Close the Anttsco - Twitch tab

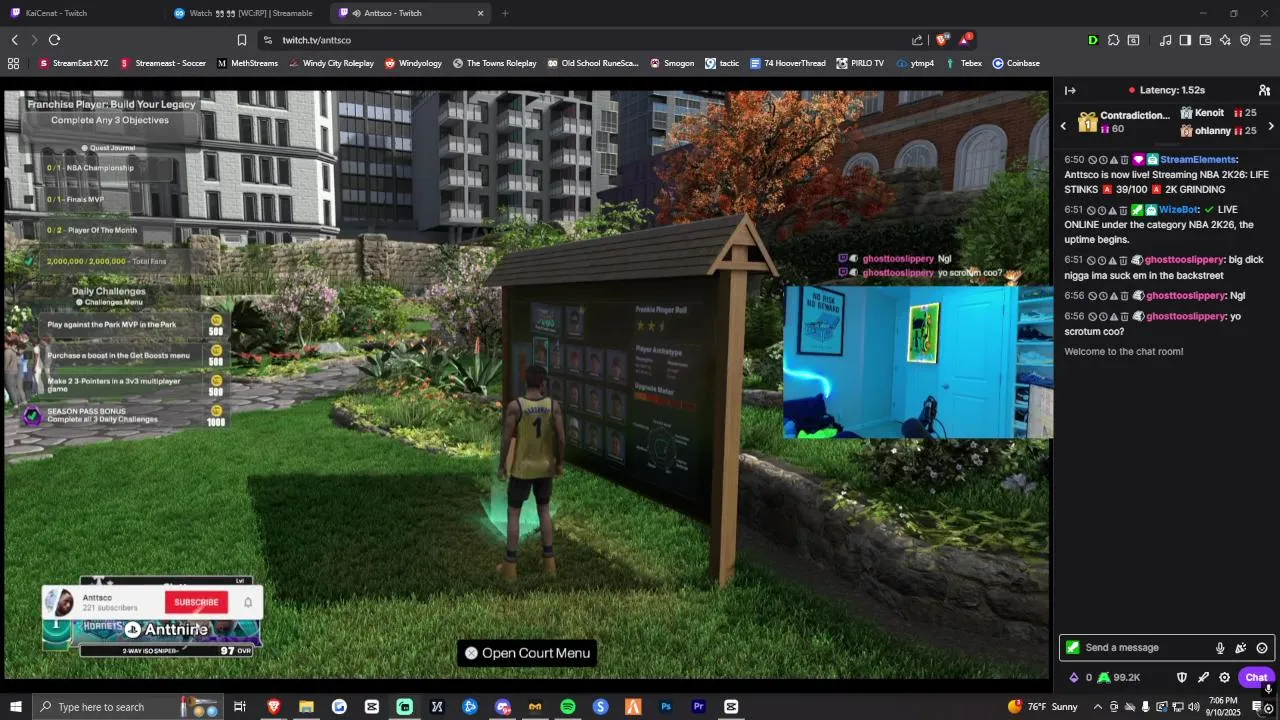point(480,13)
